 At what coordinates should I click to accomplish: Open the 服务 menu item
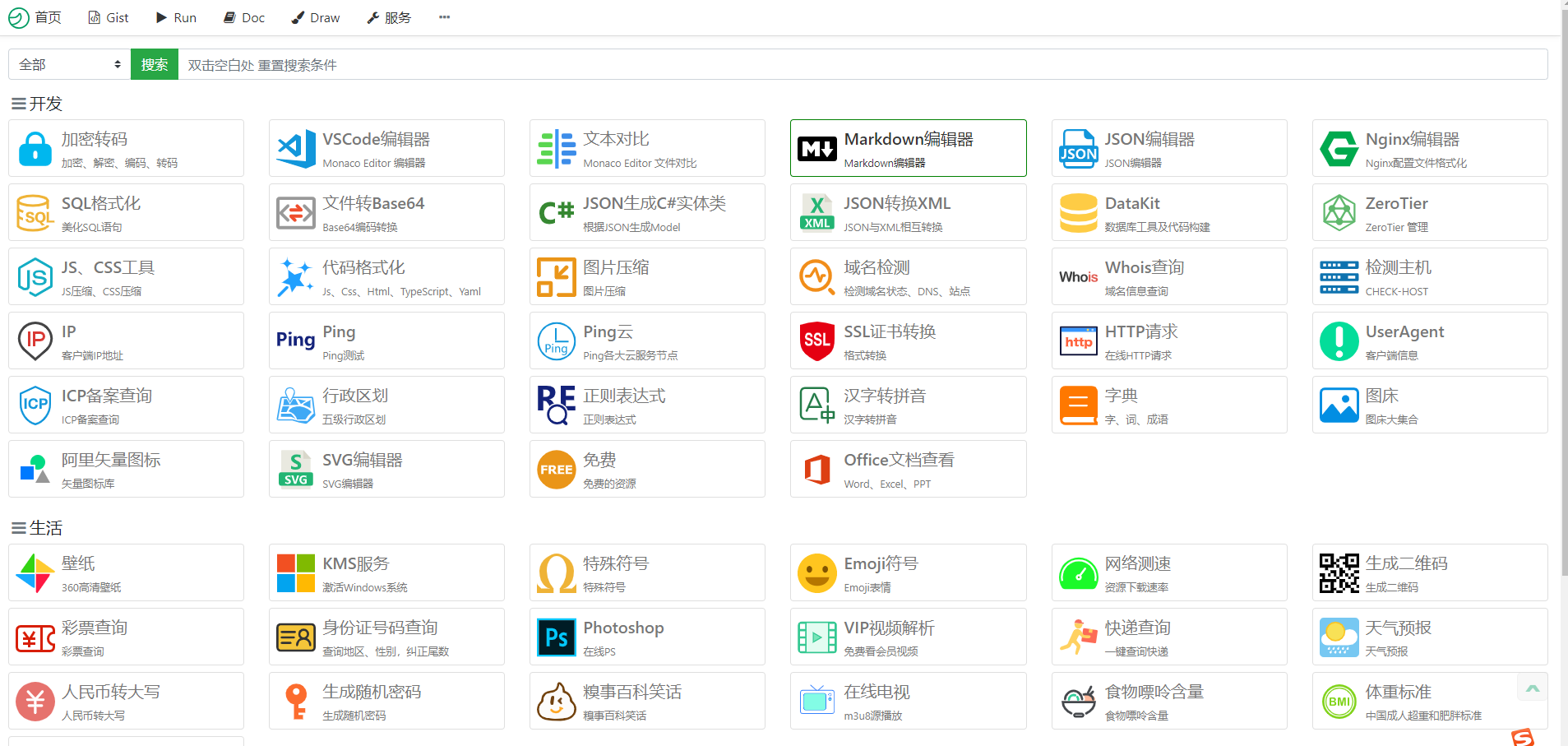[389, 17]
